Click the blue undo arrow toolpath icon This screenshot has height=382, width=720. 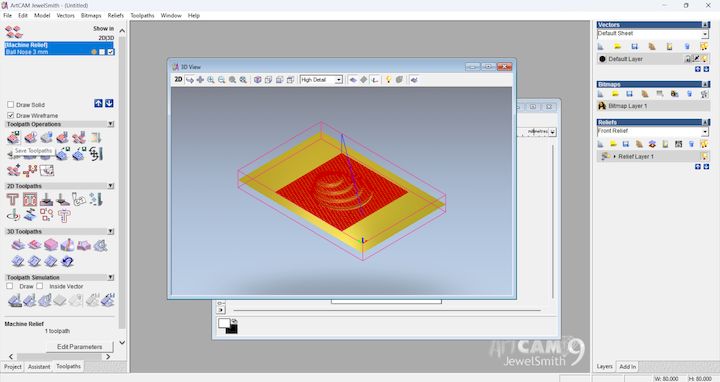pyautogui.click(x=68, y=261)
